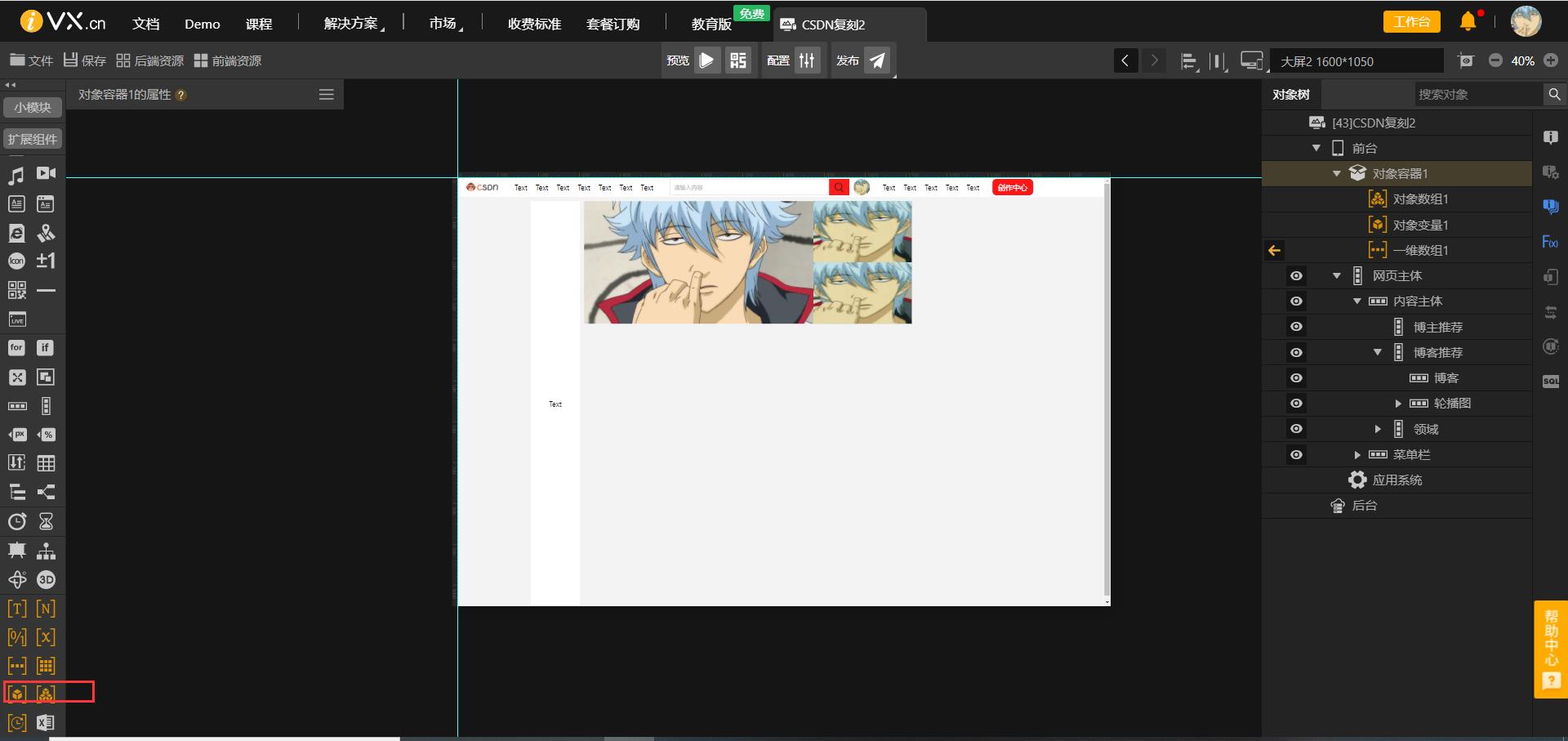Select the round Icon component
1568x741 pixels.
coord(16,261)
